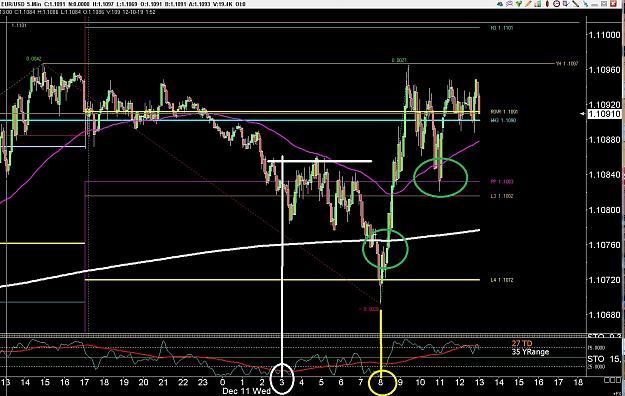This screenshot has height=396, width=625.
Task: Click the 1.10800 price axis label
Action: click(604, 210)
